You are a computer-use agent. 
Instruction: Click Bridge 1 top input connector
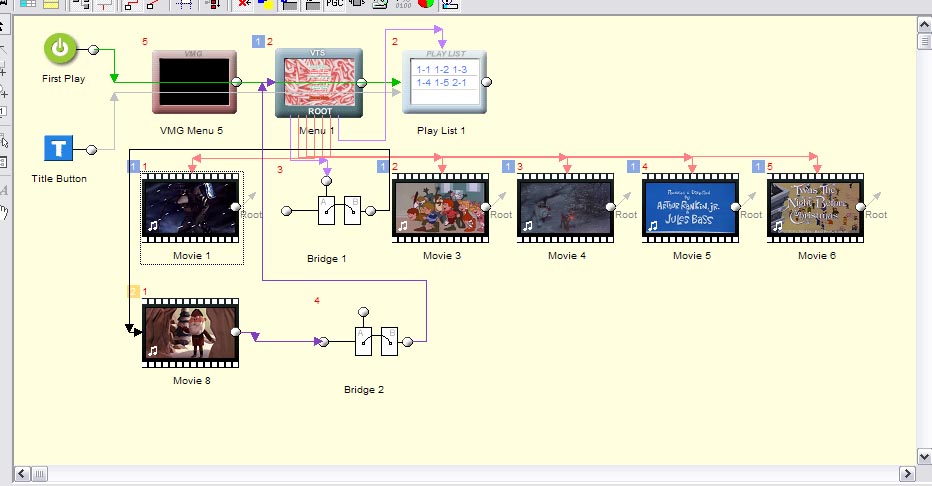(326, 181)
